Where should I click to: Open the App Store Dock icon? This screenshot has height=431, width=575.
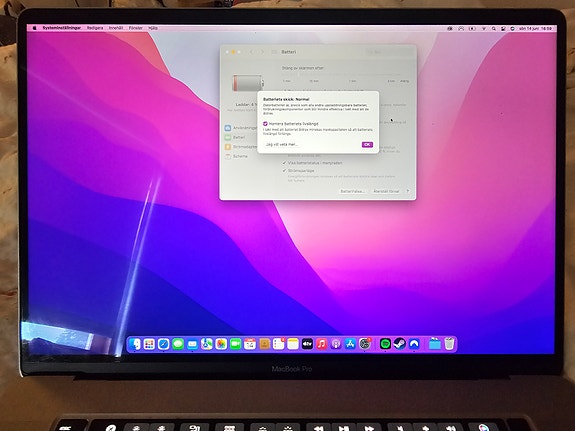pyautogui.click(x=350, y=344)
